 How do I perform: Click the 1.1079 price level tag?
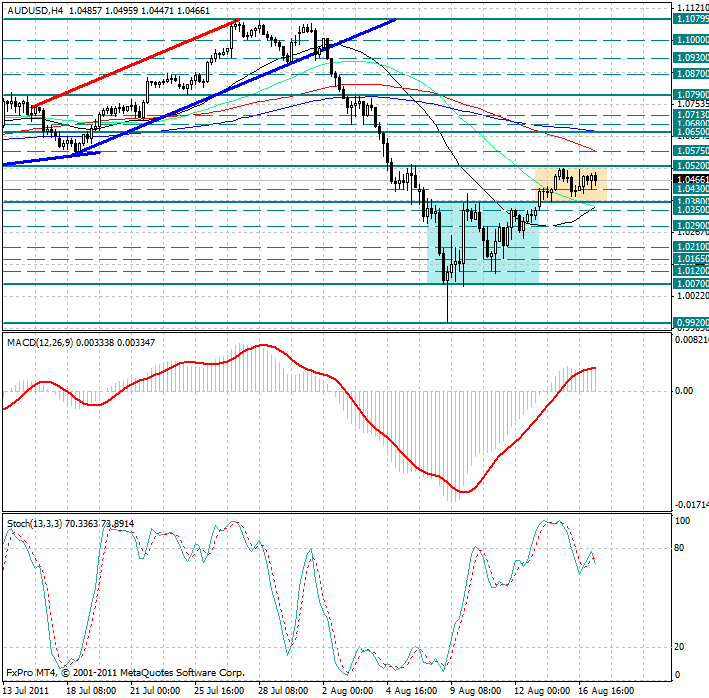coord(691,19)
